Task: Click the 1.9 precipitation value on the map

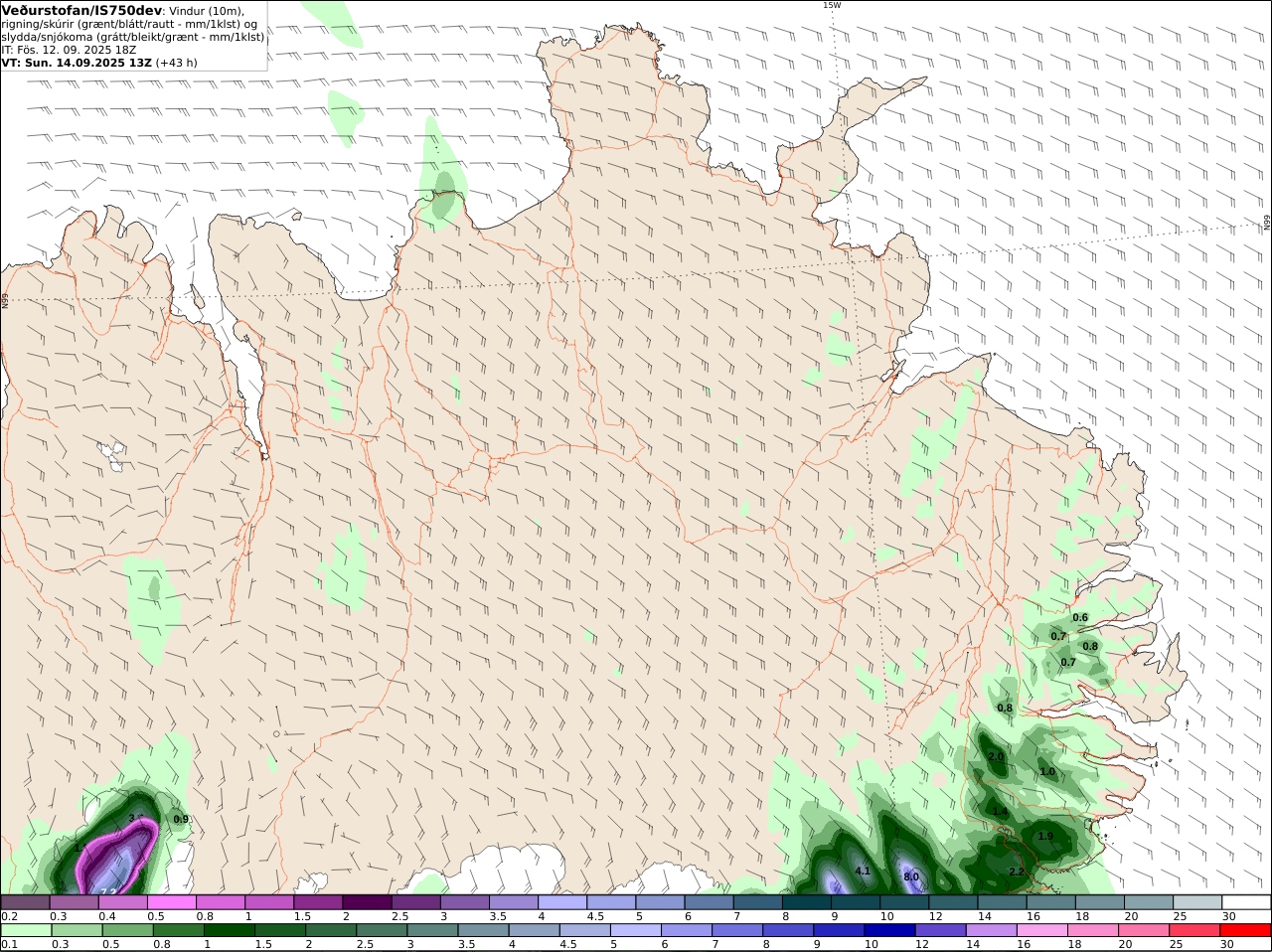Action: 1045,837
